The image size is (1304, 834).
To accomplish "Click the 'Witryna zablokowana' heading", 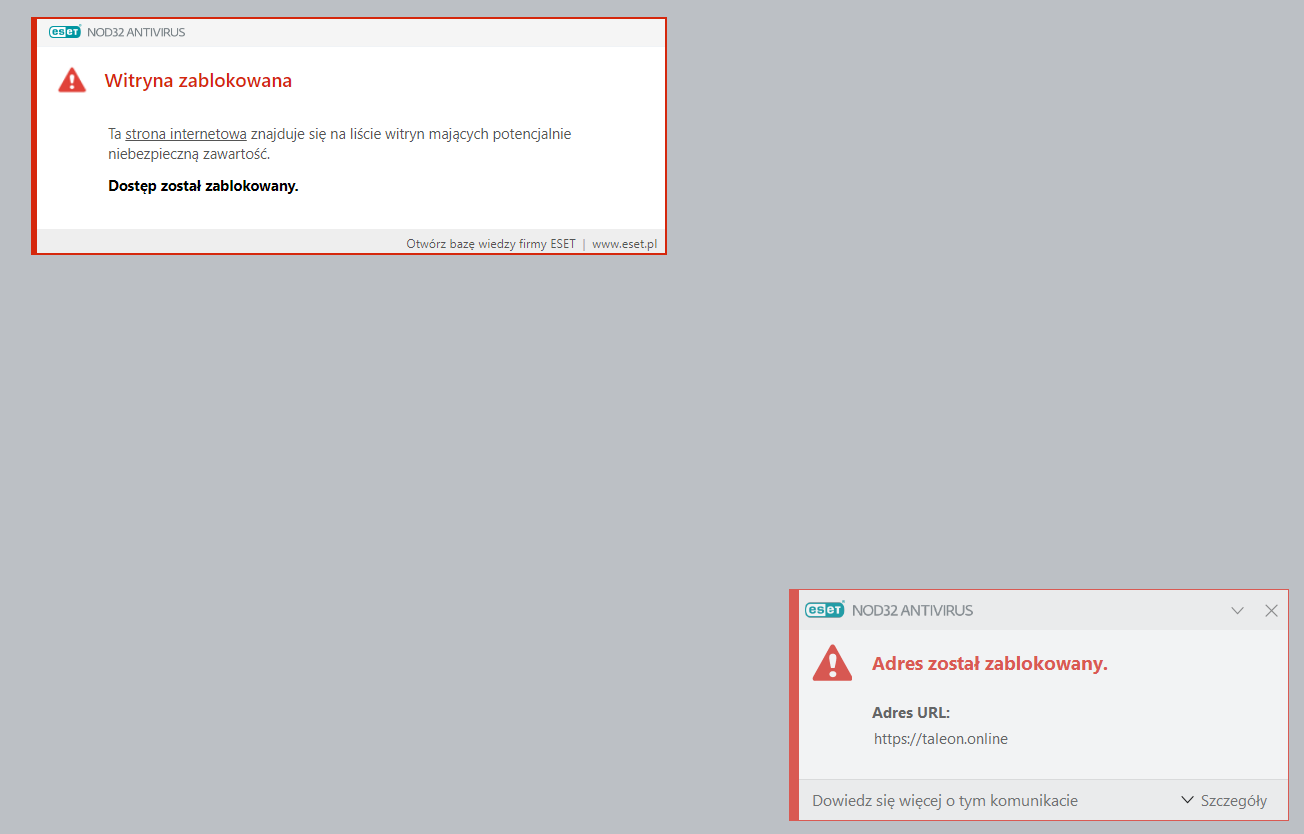I will pyautogui.click(x=198, y=81).
